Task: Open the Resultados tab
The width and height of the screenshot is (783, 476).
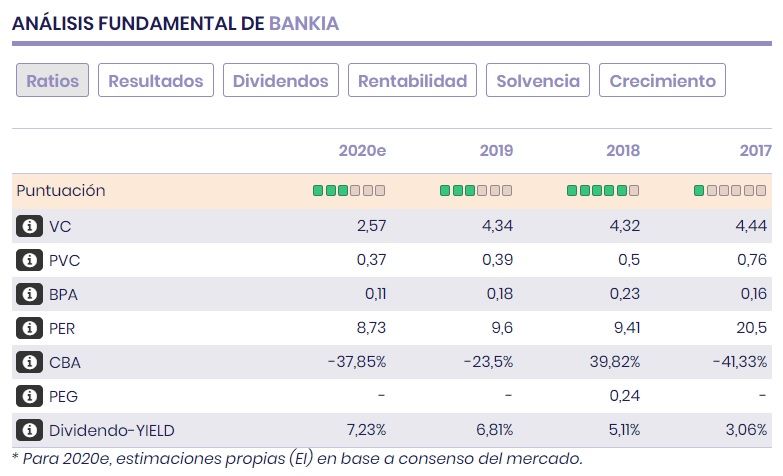Action: (x=155, y=81)
